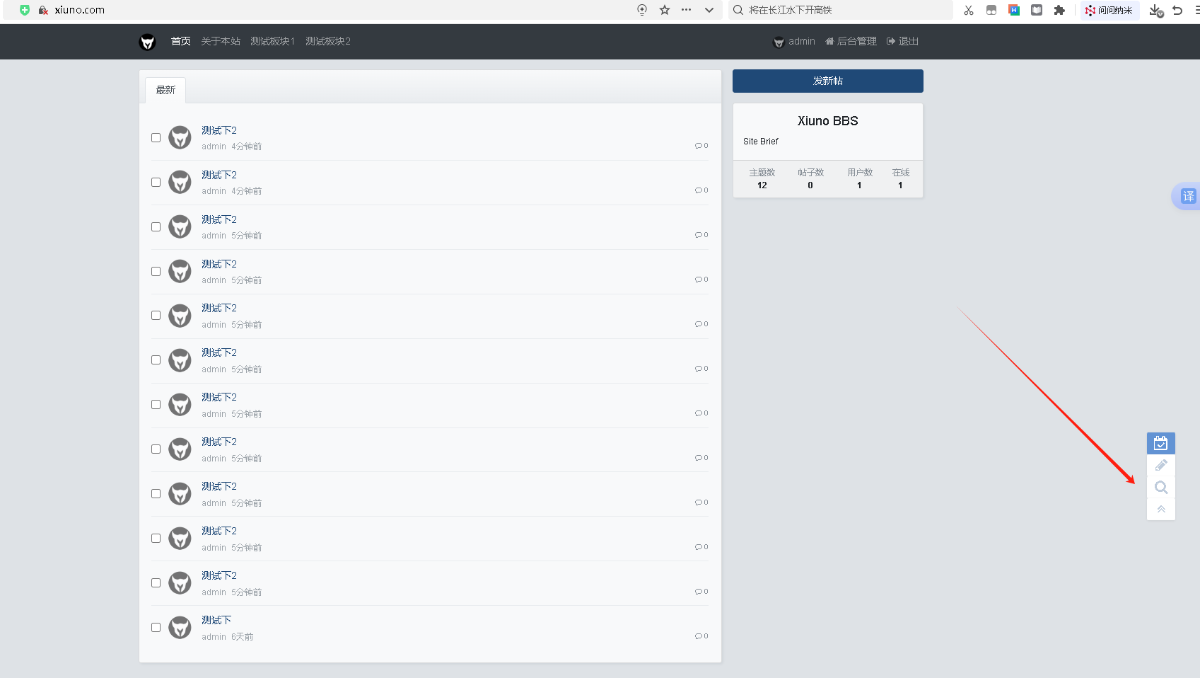Open the 关于本站 navigation item
Image resolution: width=1200 pixels, height=678 pixels.
coord(220,42)
